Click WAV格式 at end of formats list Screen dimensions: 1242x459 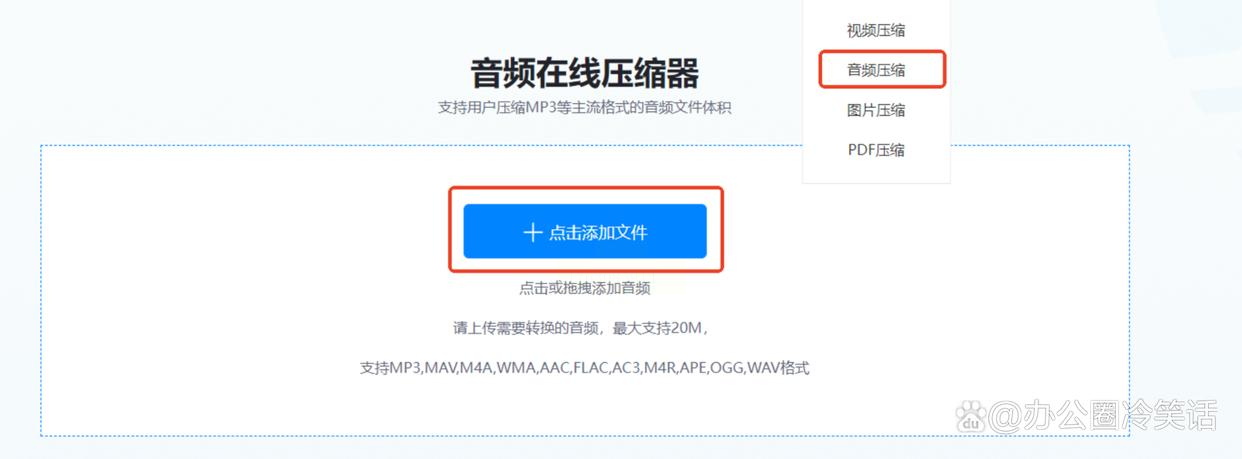pyautogui.click(x=779, y=368)
